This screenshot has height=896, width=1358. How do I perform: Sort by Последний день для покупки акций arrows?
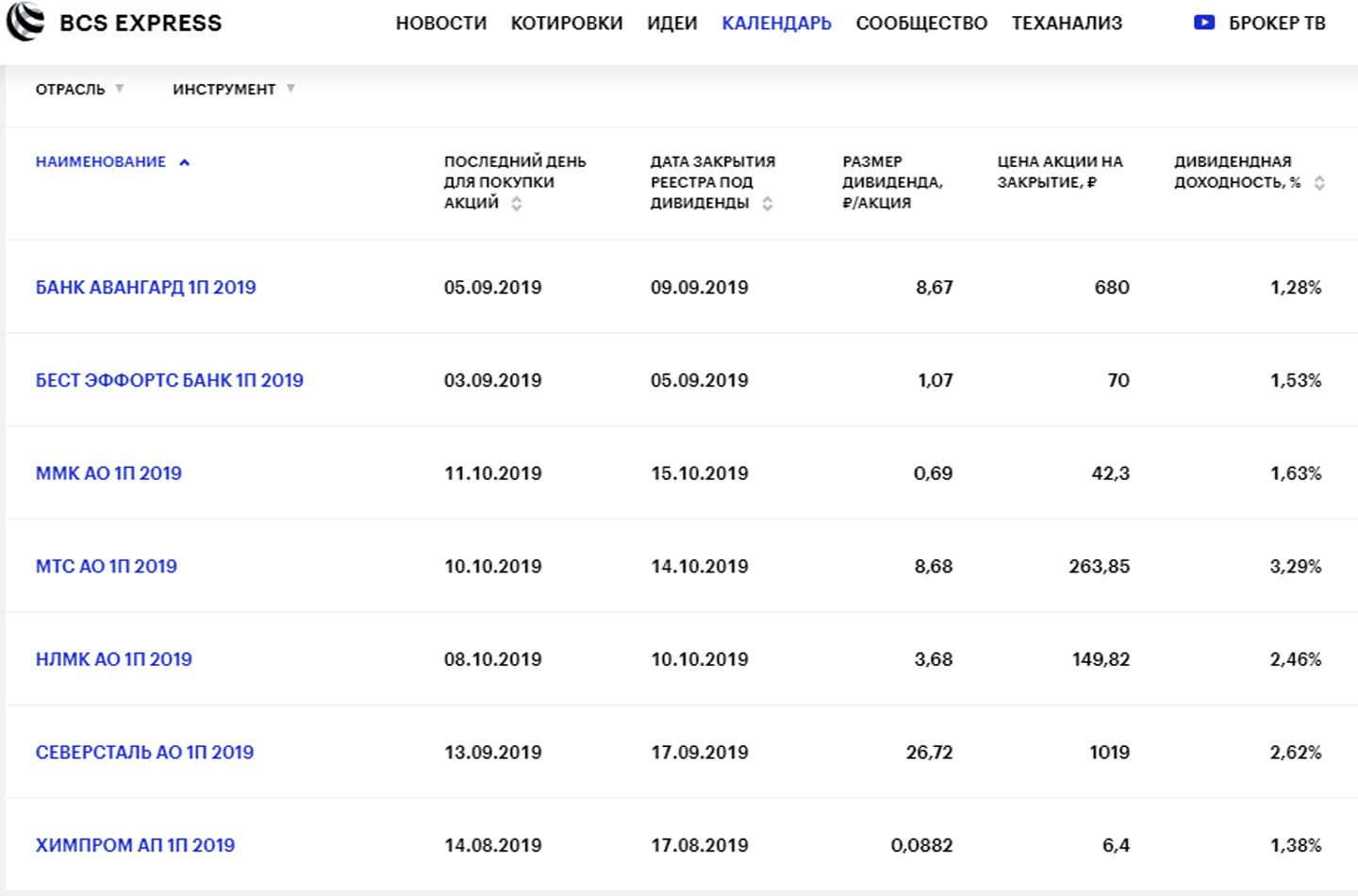point(516,204)
